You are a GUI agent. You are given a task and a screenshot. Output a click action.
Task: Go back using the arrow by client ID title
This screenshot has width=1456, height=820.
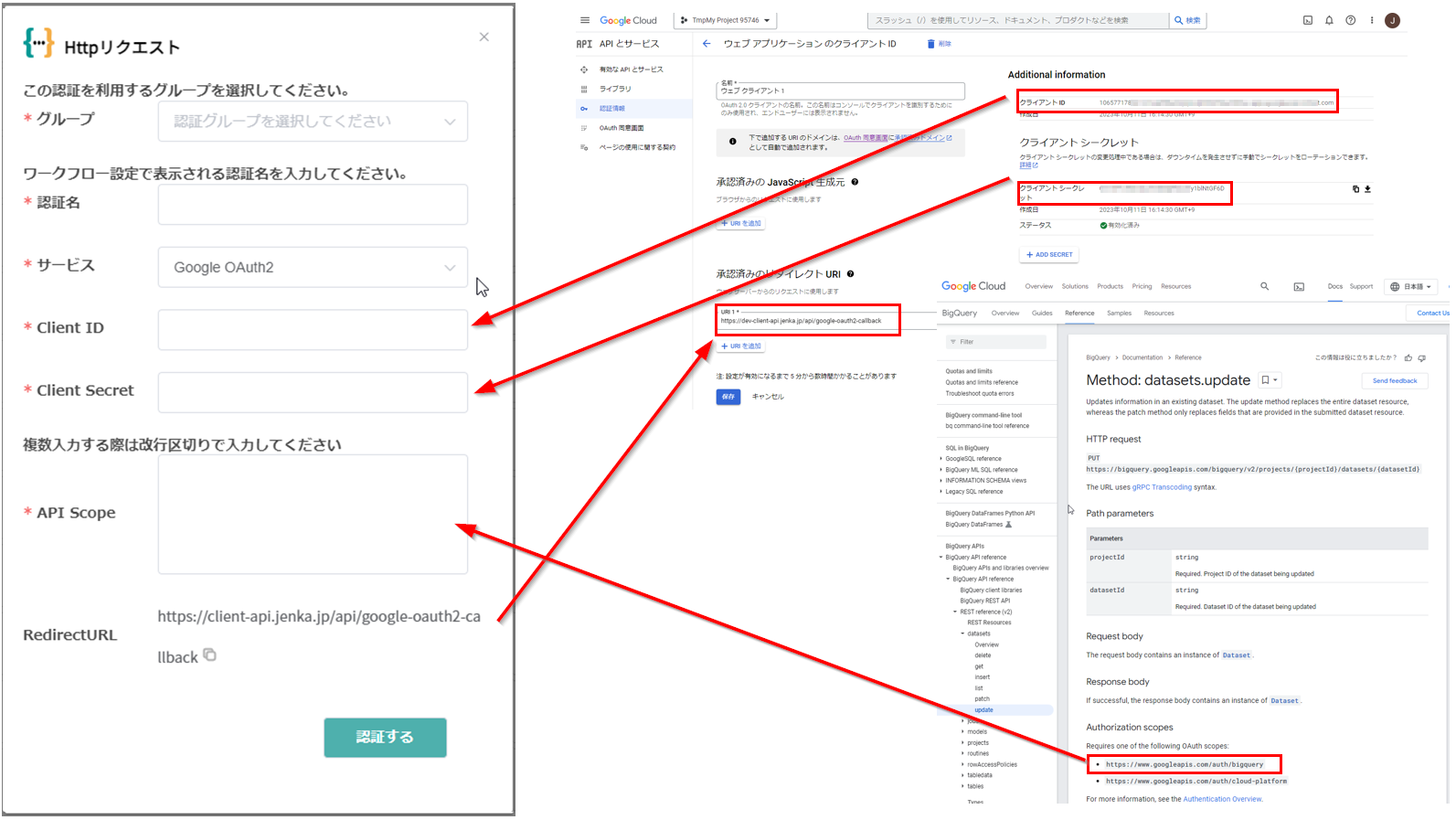tap(707, 44)
